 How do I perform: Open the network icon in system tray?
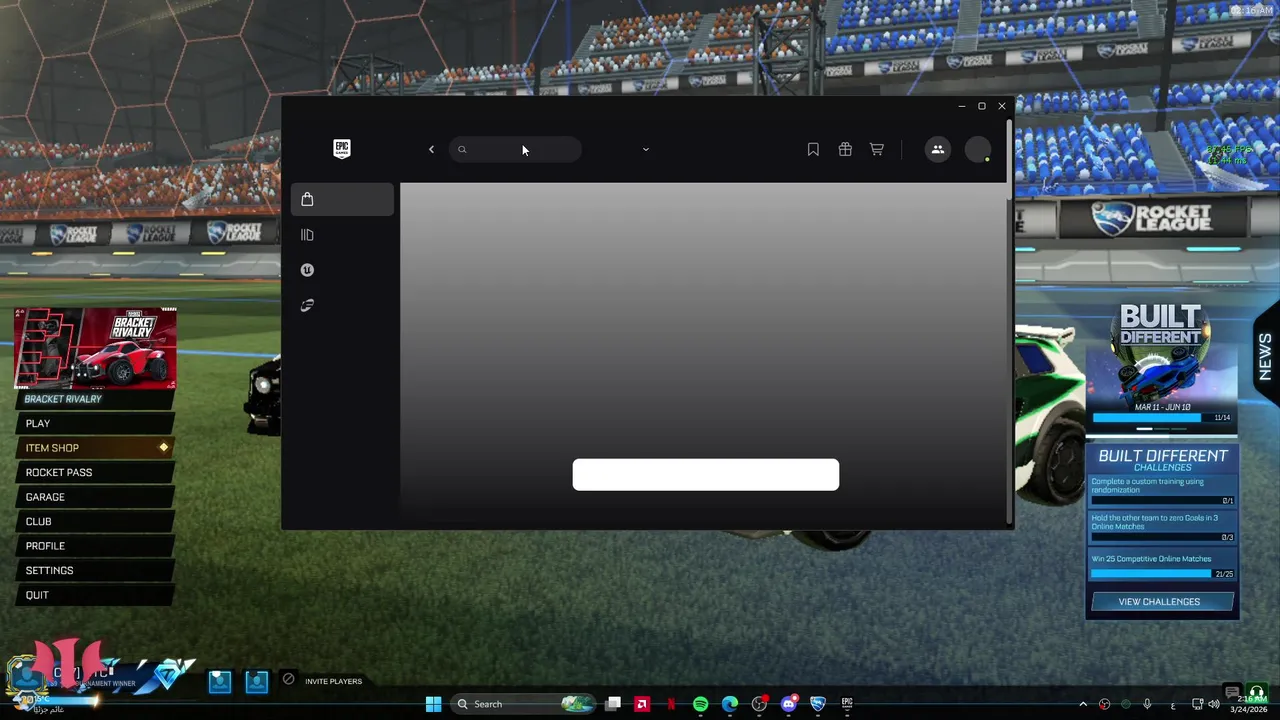click(1198, 704)
